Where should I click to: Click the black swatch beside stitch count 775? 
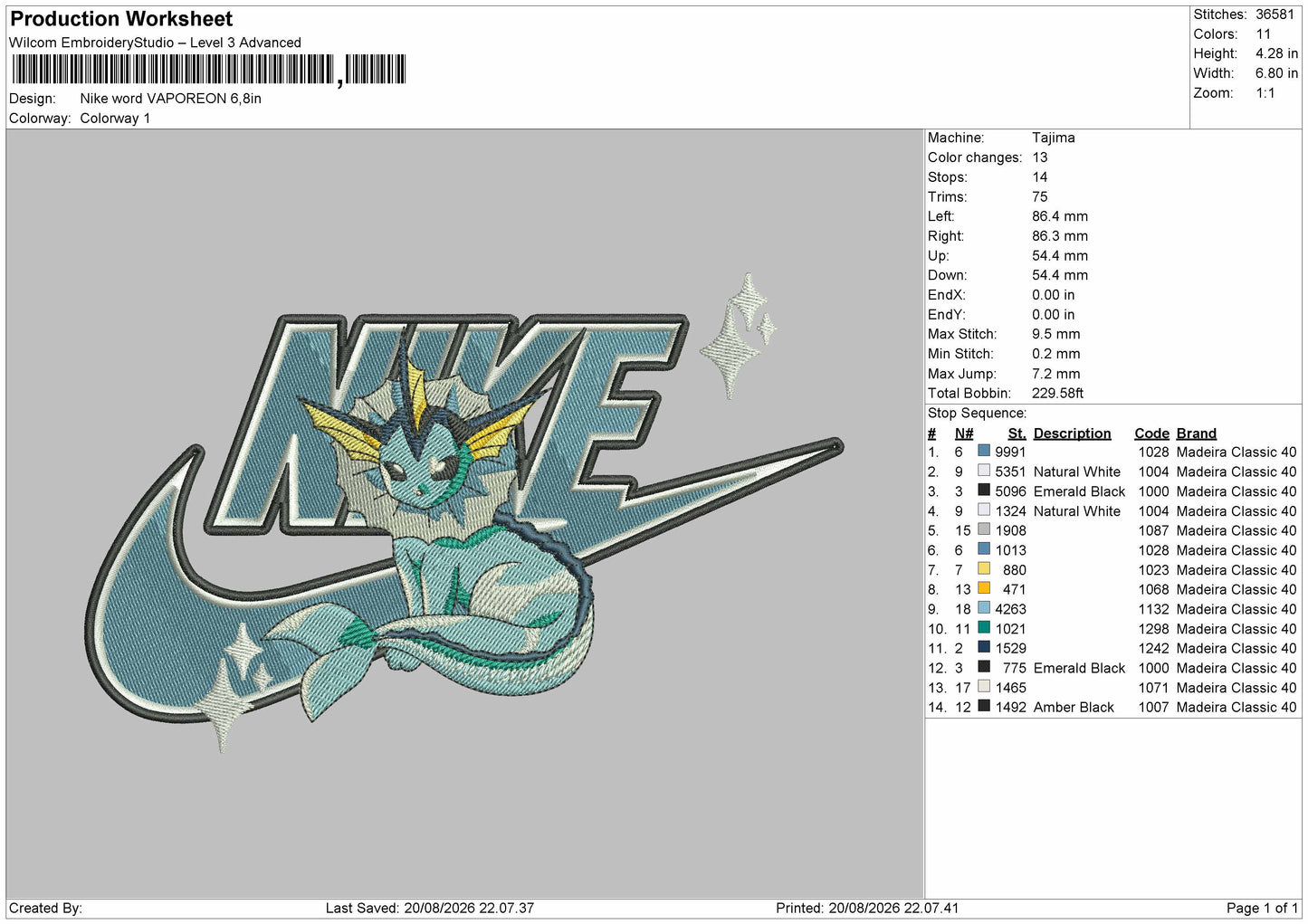click(x=984, y=667)
